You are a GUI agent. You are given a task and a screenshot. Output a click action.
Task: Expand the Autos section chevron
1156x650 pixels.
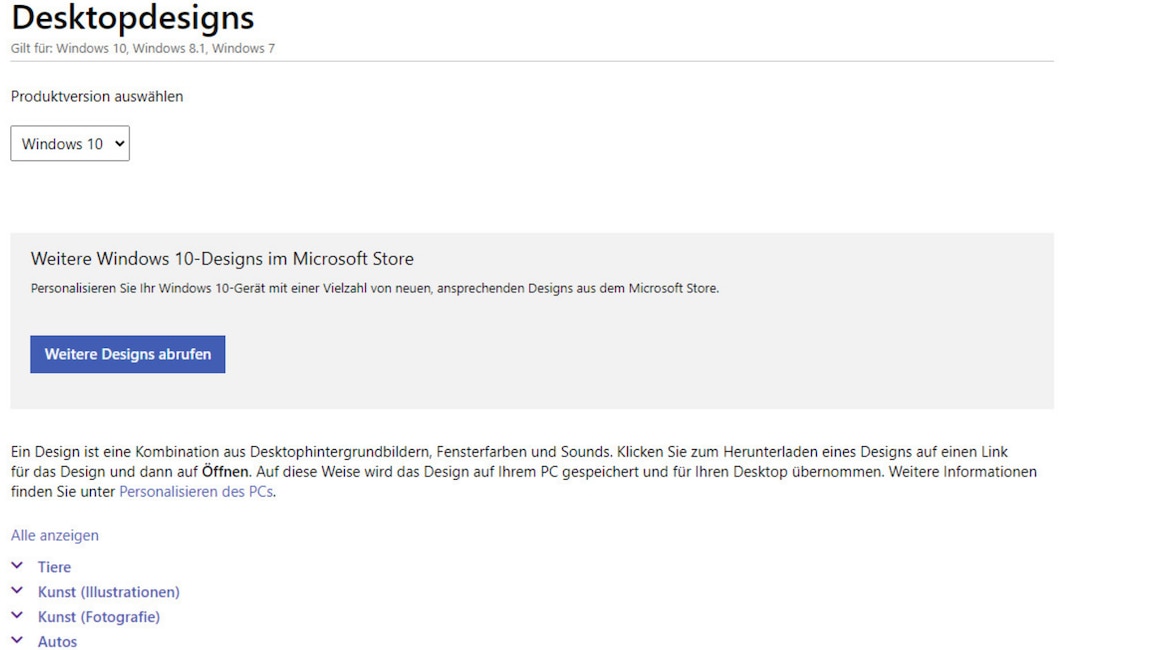click(x=18, y=640)
